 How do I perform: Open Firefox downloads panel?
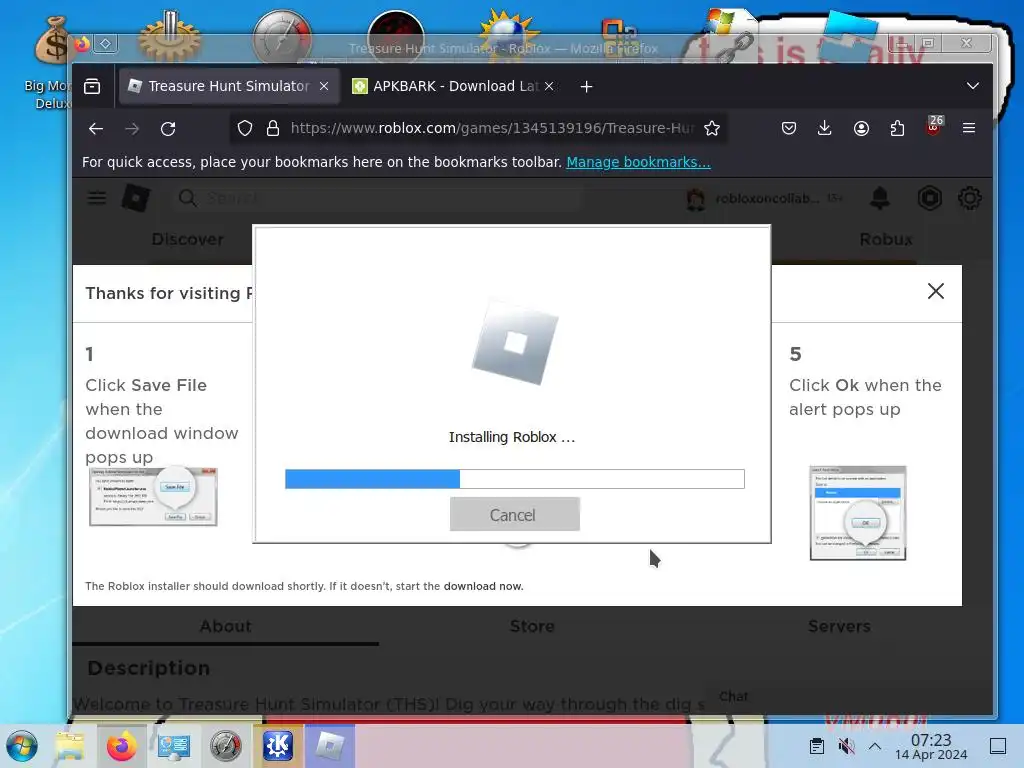pyautogui.click(x=825, y=129)
